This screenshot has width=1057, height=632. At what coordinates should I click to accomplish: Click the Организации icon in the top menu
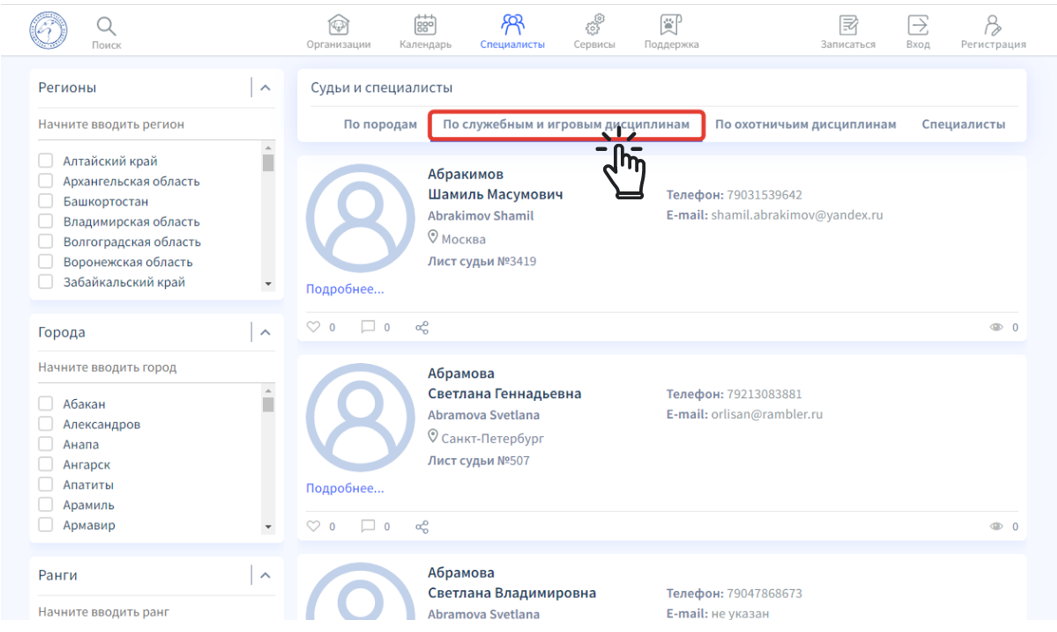tap(338, 26)
